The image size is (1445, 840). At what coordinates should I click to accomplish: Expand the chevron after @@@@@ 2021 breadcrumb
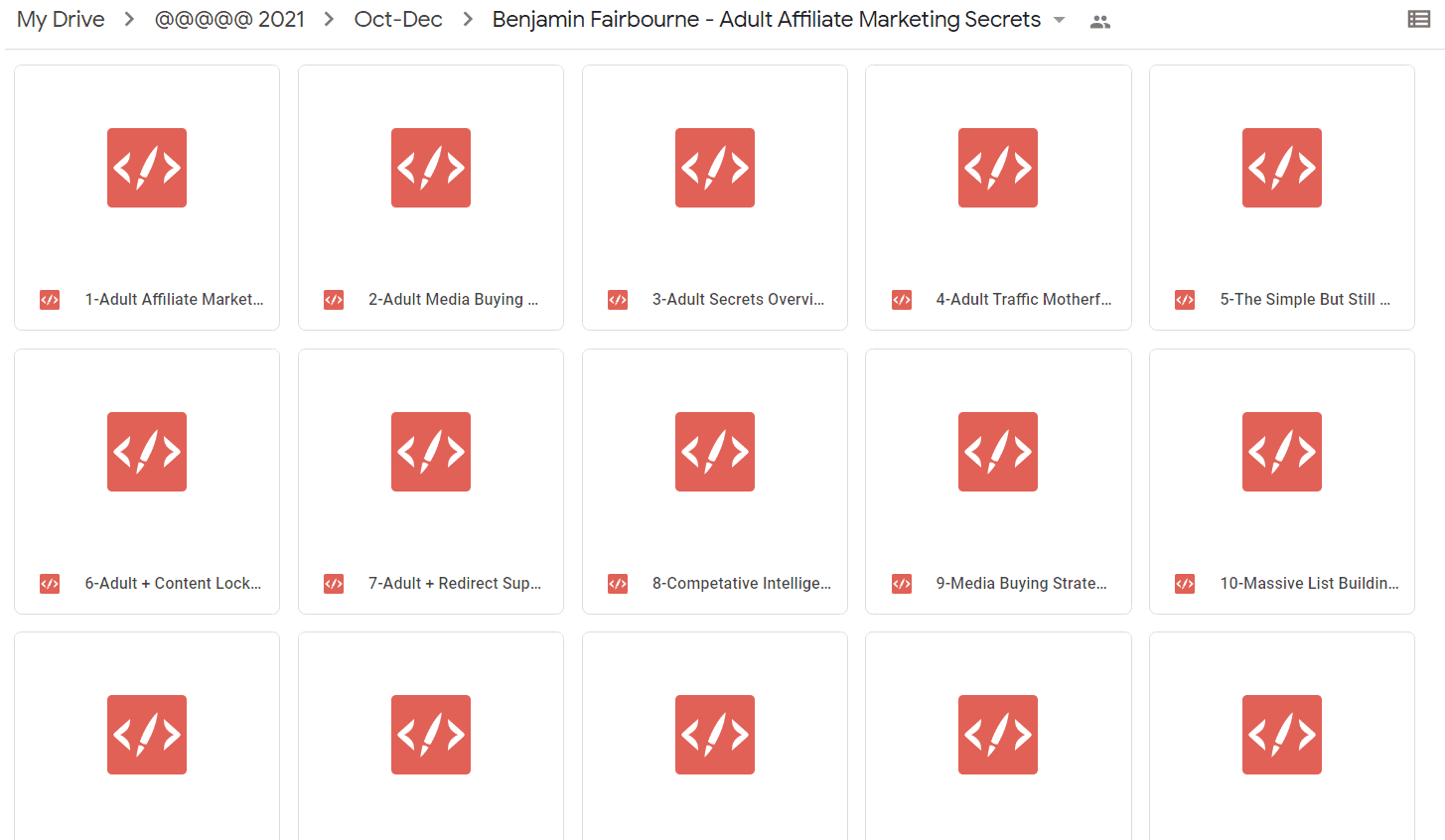pyautogui.click(x=330, y=20)
